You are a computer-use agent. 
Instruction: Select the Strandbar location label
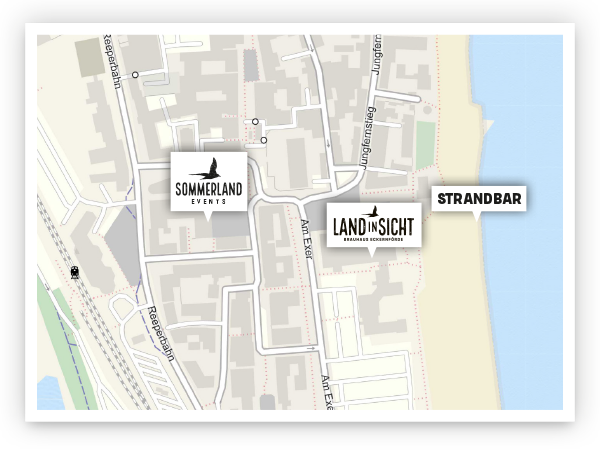click(479, 199)
